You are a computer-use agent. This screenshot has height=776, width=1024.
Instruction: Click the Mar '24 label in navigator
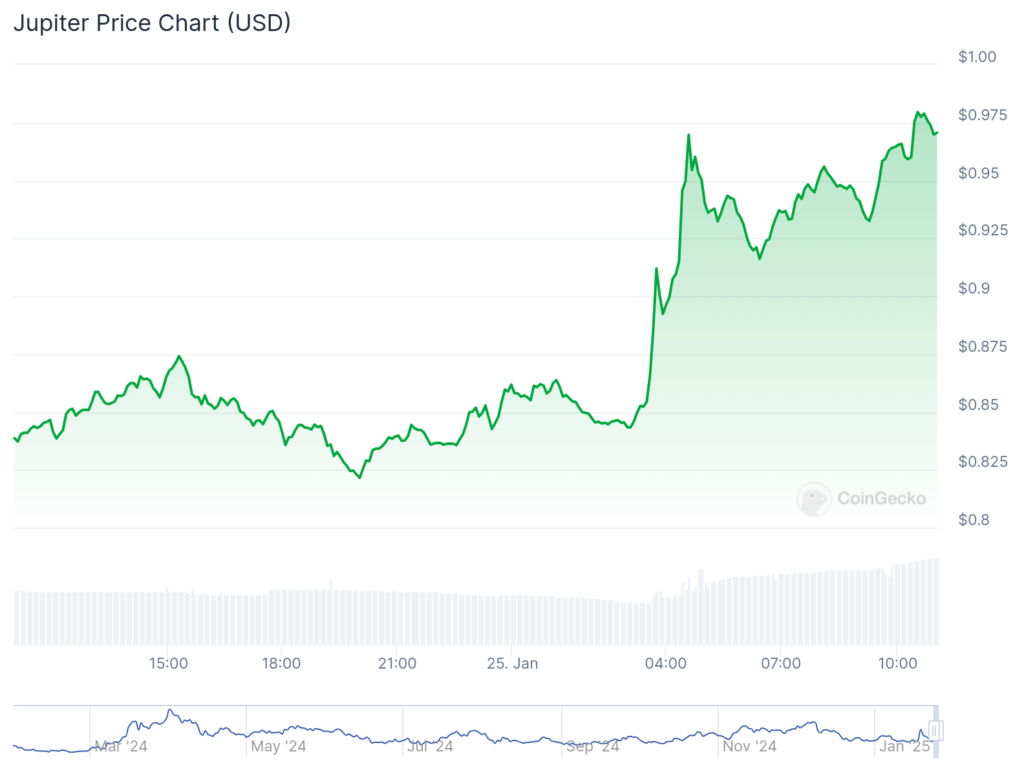tap(120, 746)
